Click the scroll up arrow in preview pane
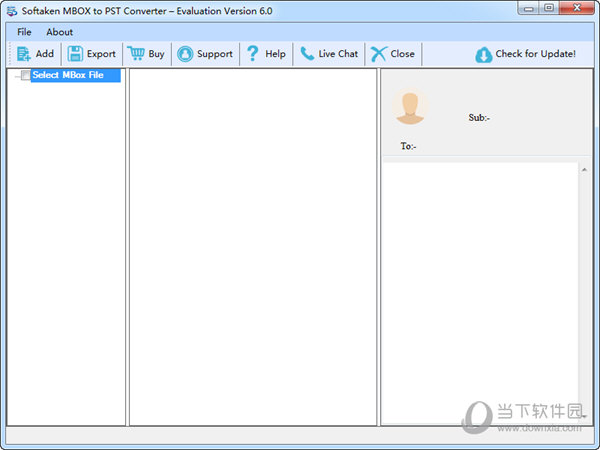This screenshot has width=600, height=450. pyautogui.click(x=584, y=170)
